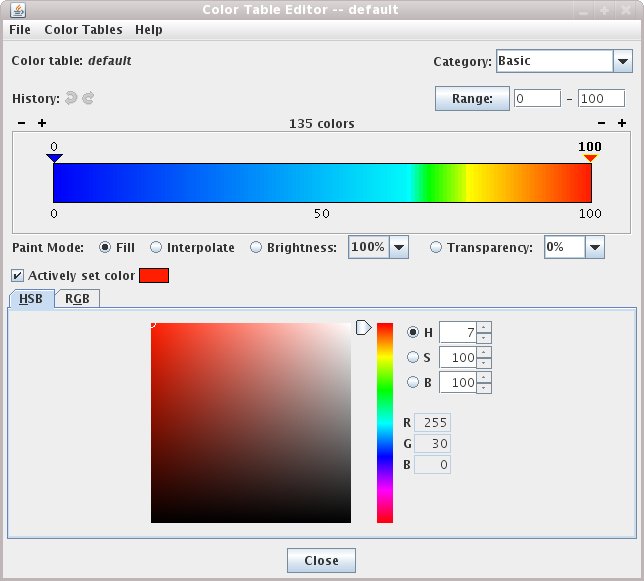
Task: Click the left plus icon above color bar
Action: [42, 123]
